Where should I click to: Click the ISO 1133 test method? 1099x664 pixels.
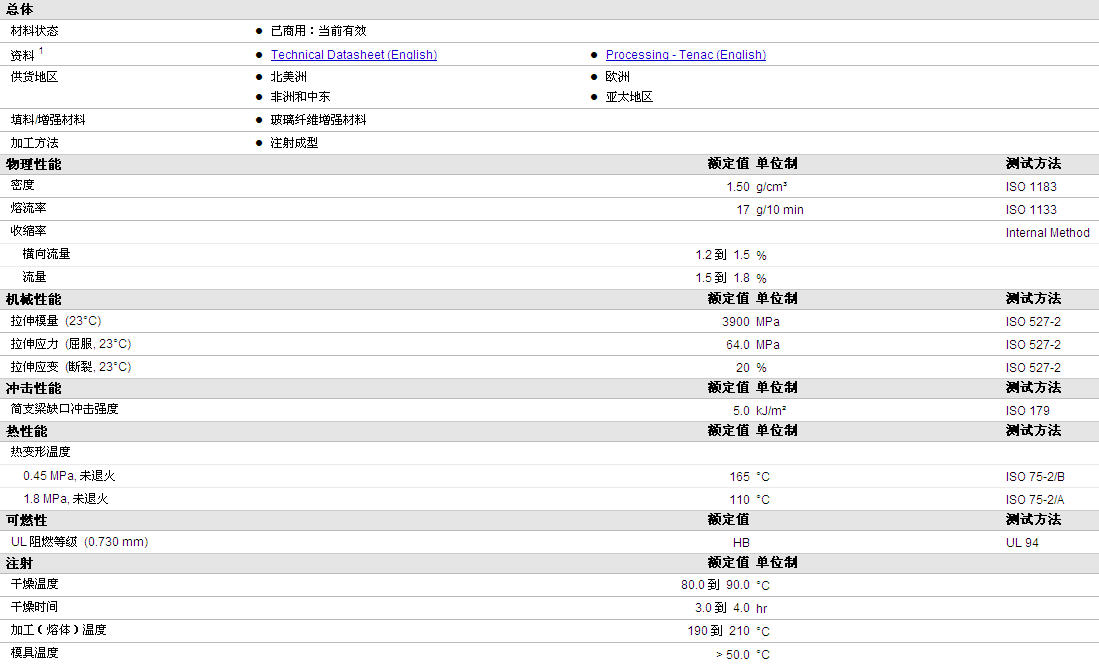1031,210
